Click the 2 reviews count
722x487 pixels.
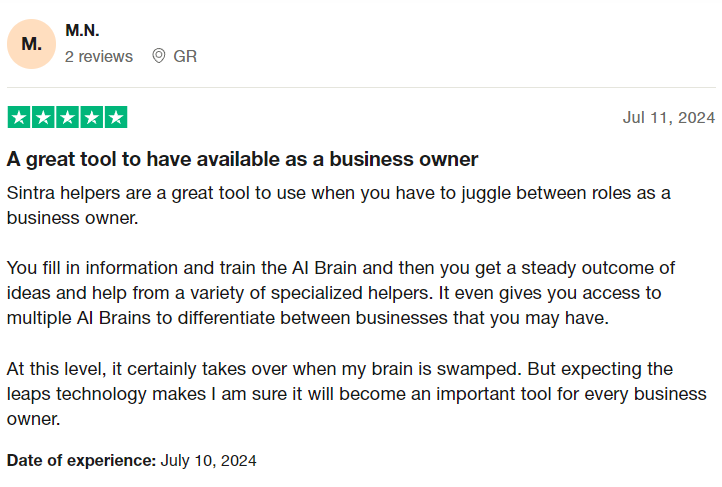(x=99, y=56)
